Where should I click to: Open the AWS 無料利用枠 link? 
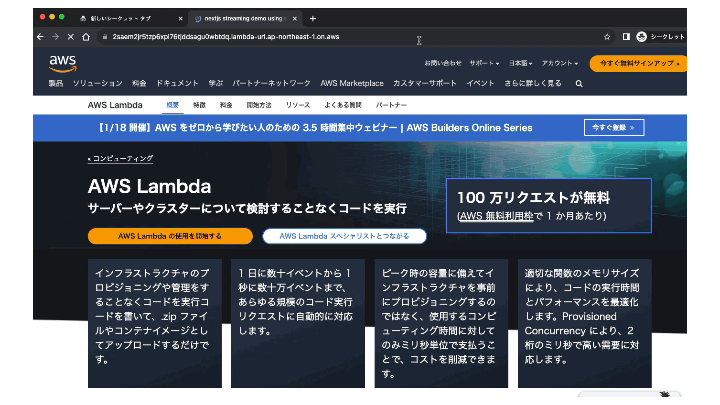[496, 216]
